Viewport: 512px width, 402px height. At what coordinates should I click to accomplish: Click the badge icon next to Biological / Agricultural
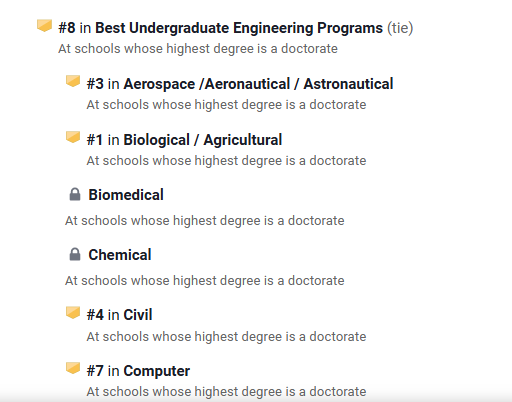73,137
